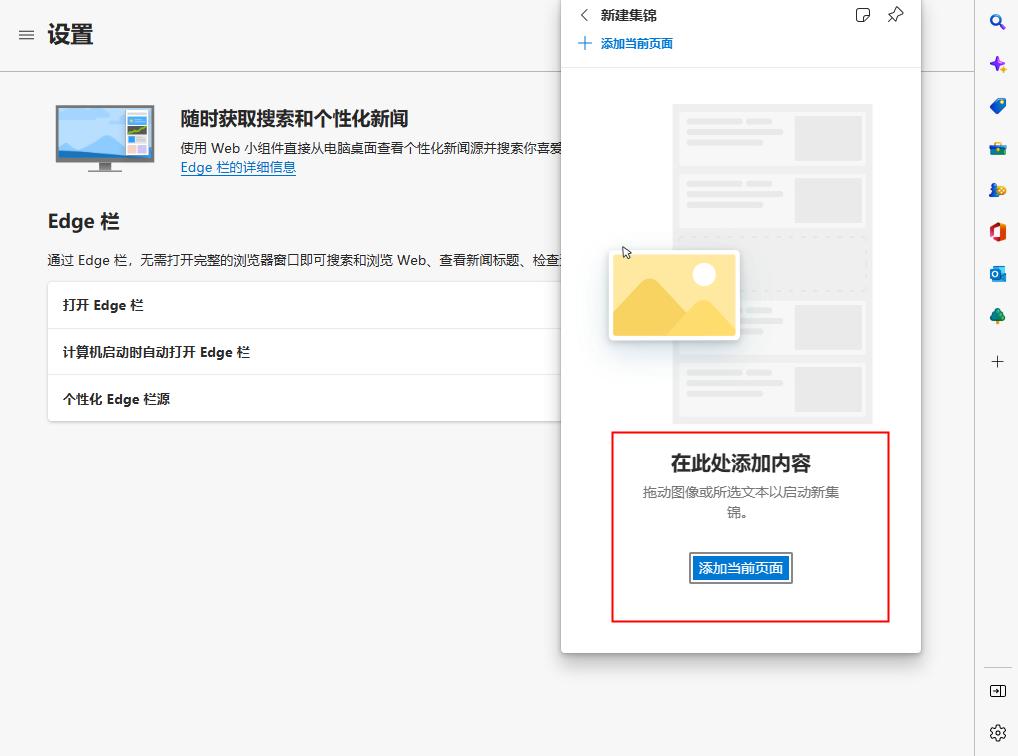Click the open-in-sidebar icon above the gear
1018x756 pixels.
997,690
